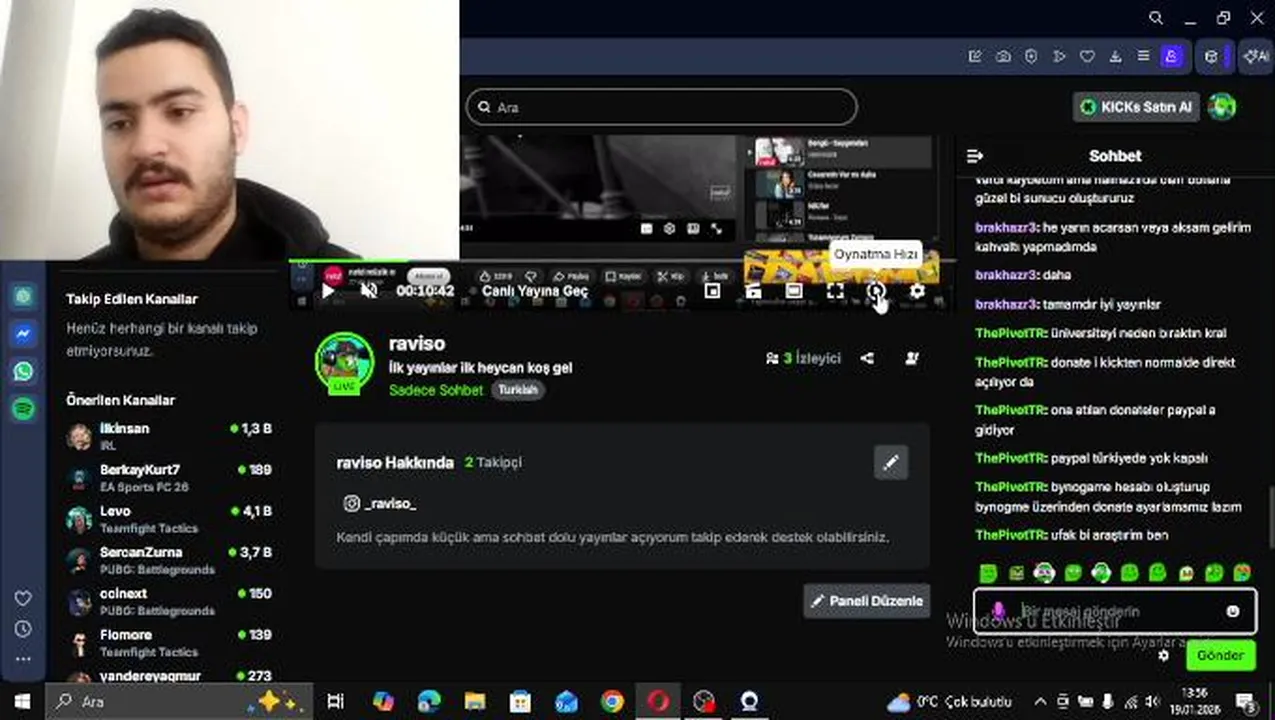Show hidden tray icons chevron

pyautogui.click(x=1040, y=702)
